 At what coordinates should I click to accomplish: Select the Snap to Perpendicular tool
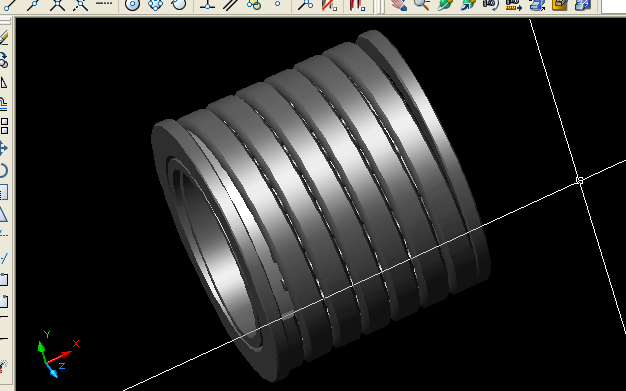click(207, 5)
